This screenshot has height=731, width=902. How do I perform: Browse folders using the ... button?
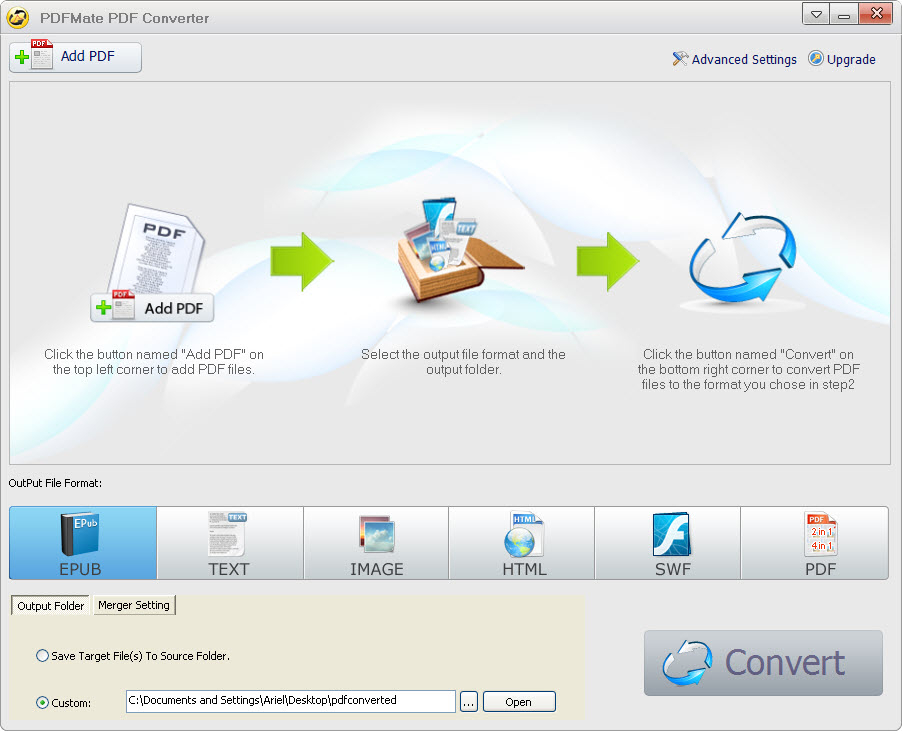(468, 701)
